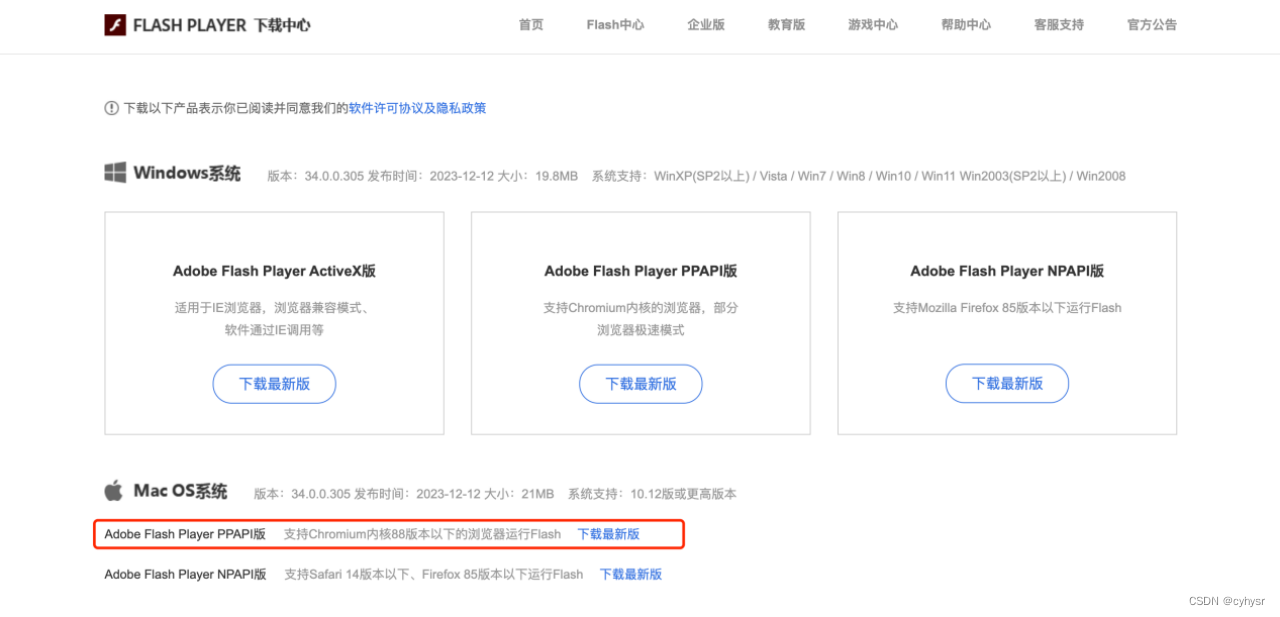The image size is (1280, 617).
Task: Navigate to the 企业版 section
Action: coord(706,24)
